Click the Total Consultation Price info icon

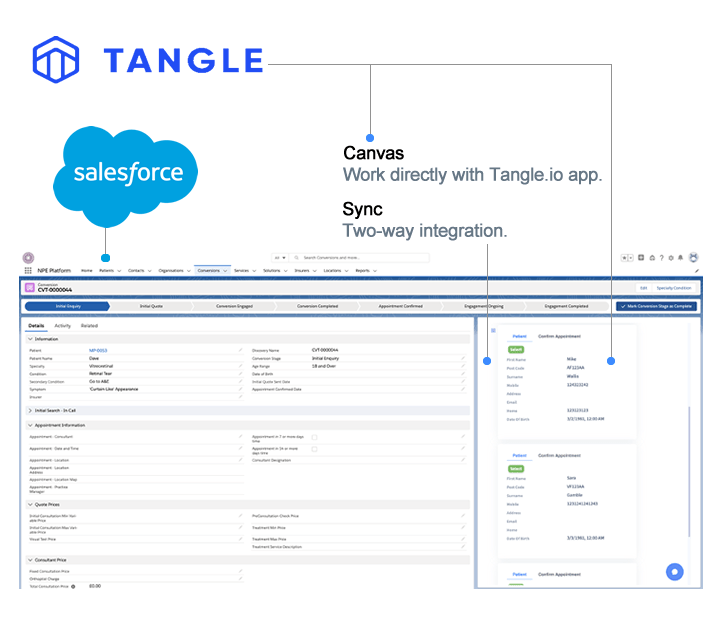(x=73, y=586)
